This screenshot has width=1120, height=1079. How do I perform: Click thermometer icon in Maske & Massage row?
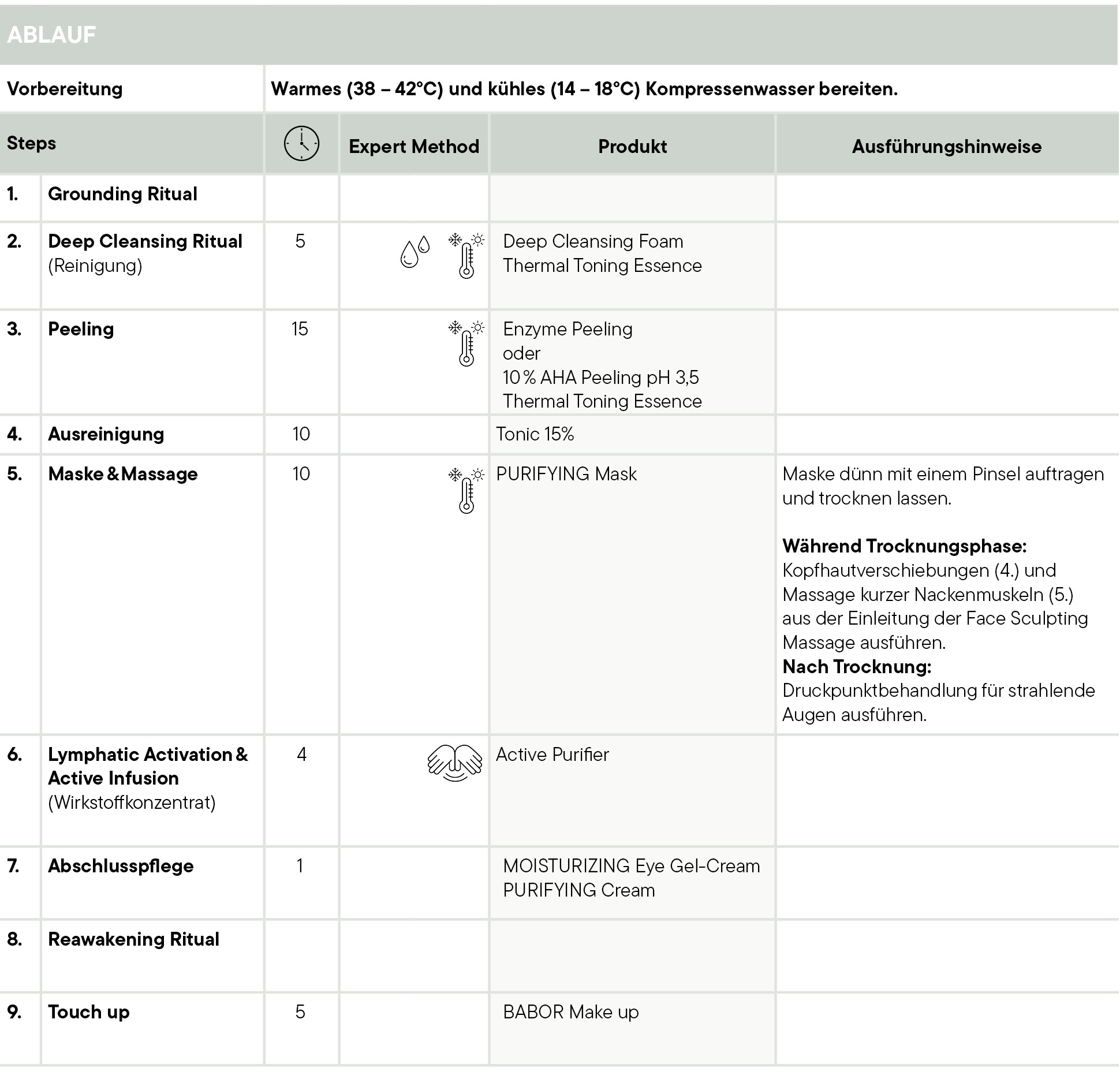click(466, 491)
